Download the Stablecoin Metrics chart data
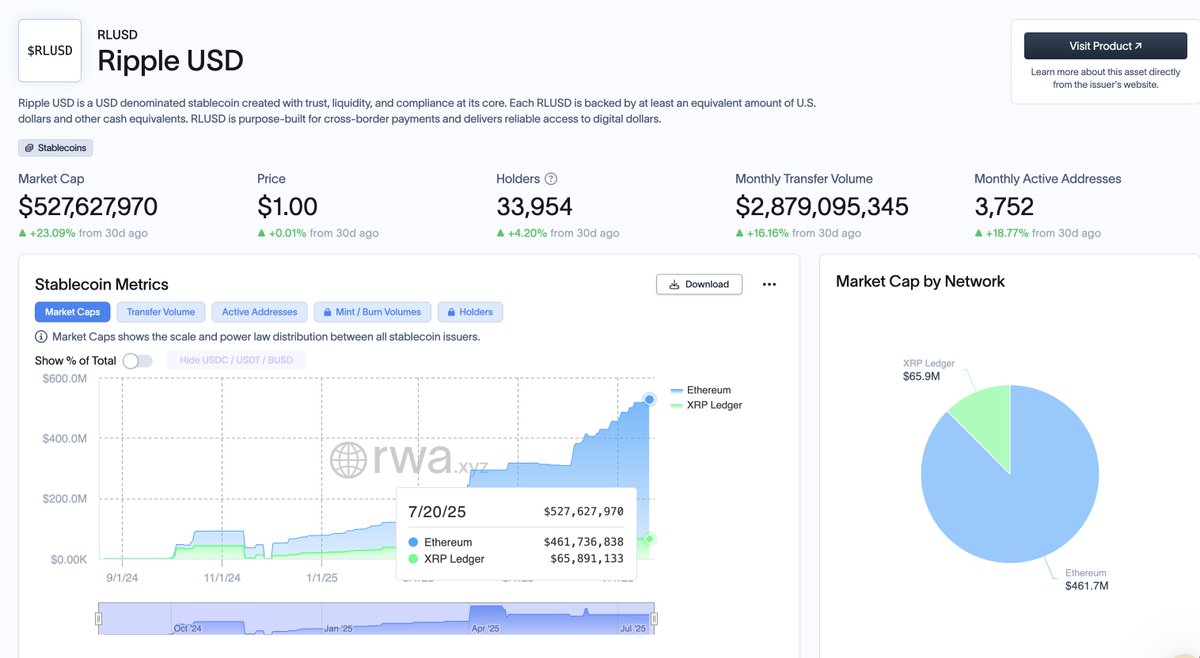This screenshot has height=658, width=1200. 699,284
